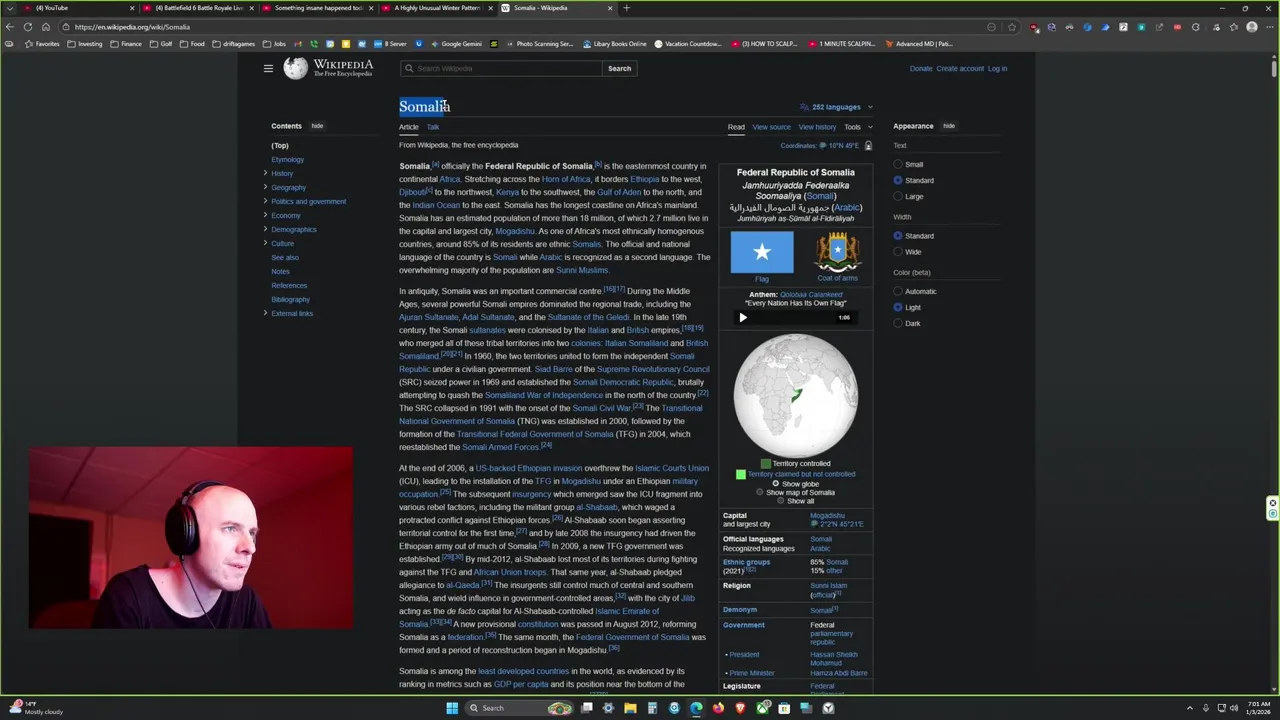Click the Wikipedia globe logo
This screenshot has height=720, width=1280.
pos(295,68)
